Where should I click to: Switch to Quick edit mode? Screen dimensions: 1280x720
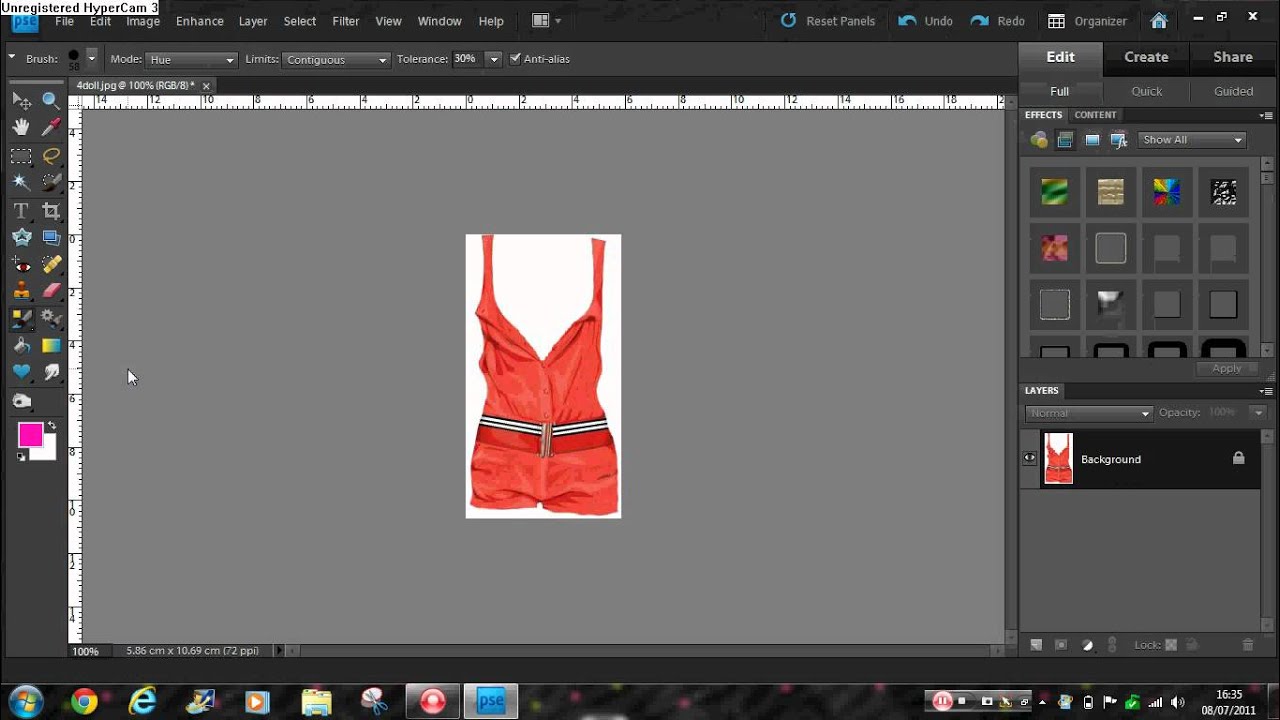(1146, 91)
